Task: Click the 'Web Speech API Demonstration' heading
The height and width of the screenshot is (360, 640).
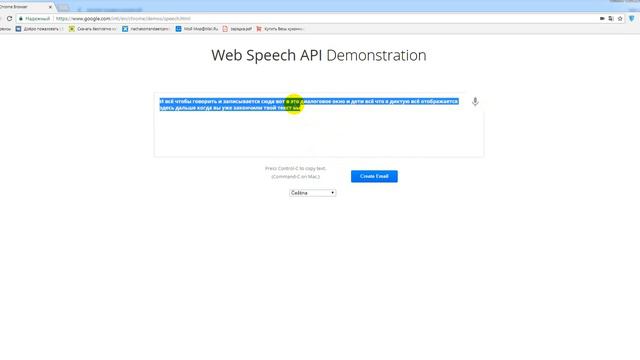Action: 319,55
